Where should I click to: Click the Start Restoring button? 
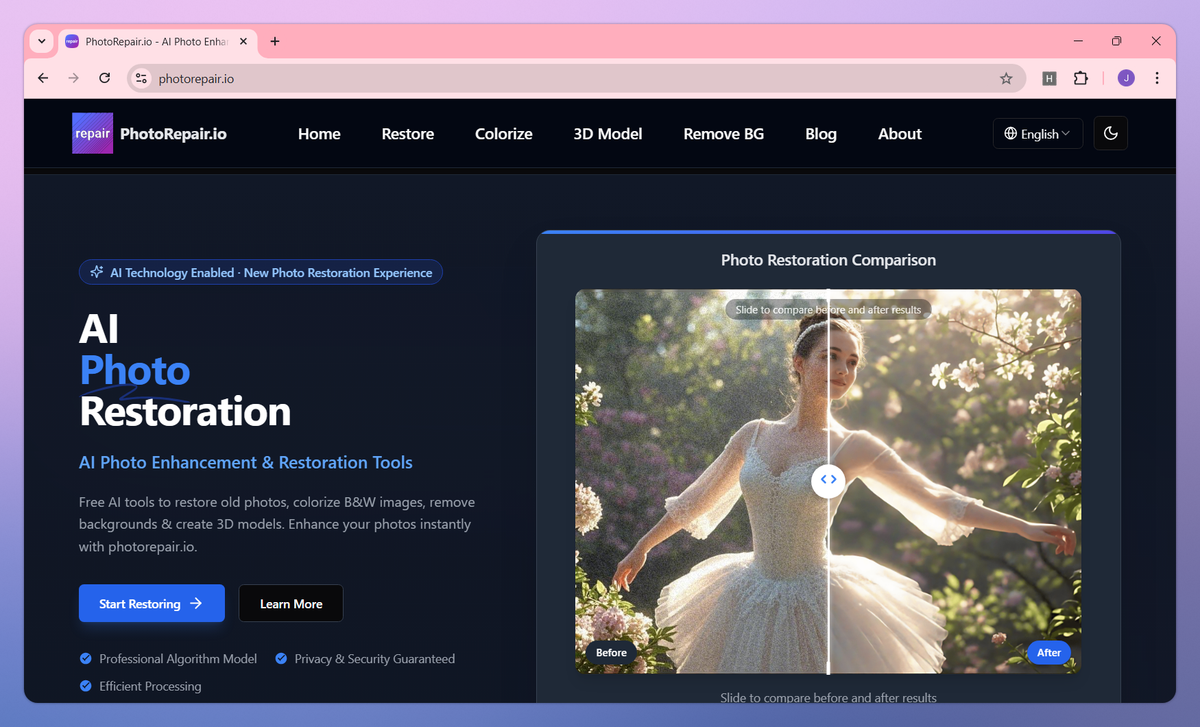click(x=152, y=603)
